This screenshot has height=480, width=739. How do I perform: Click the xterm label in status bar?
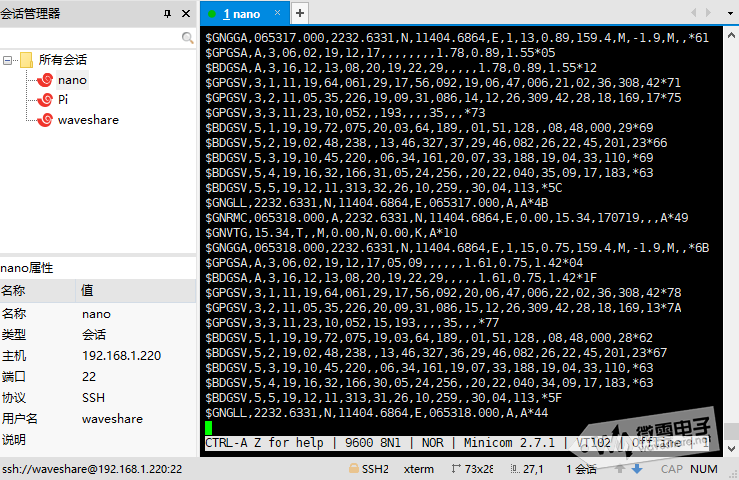pyautogui.click(x=418, y=468)
